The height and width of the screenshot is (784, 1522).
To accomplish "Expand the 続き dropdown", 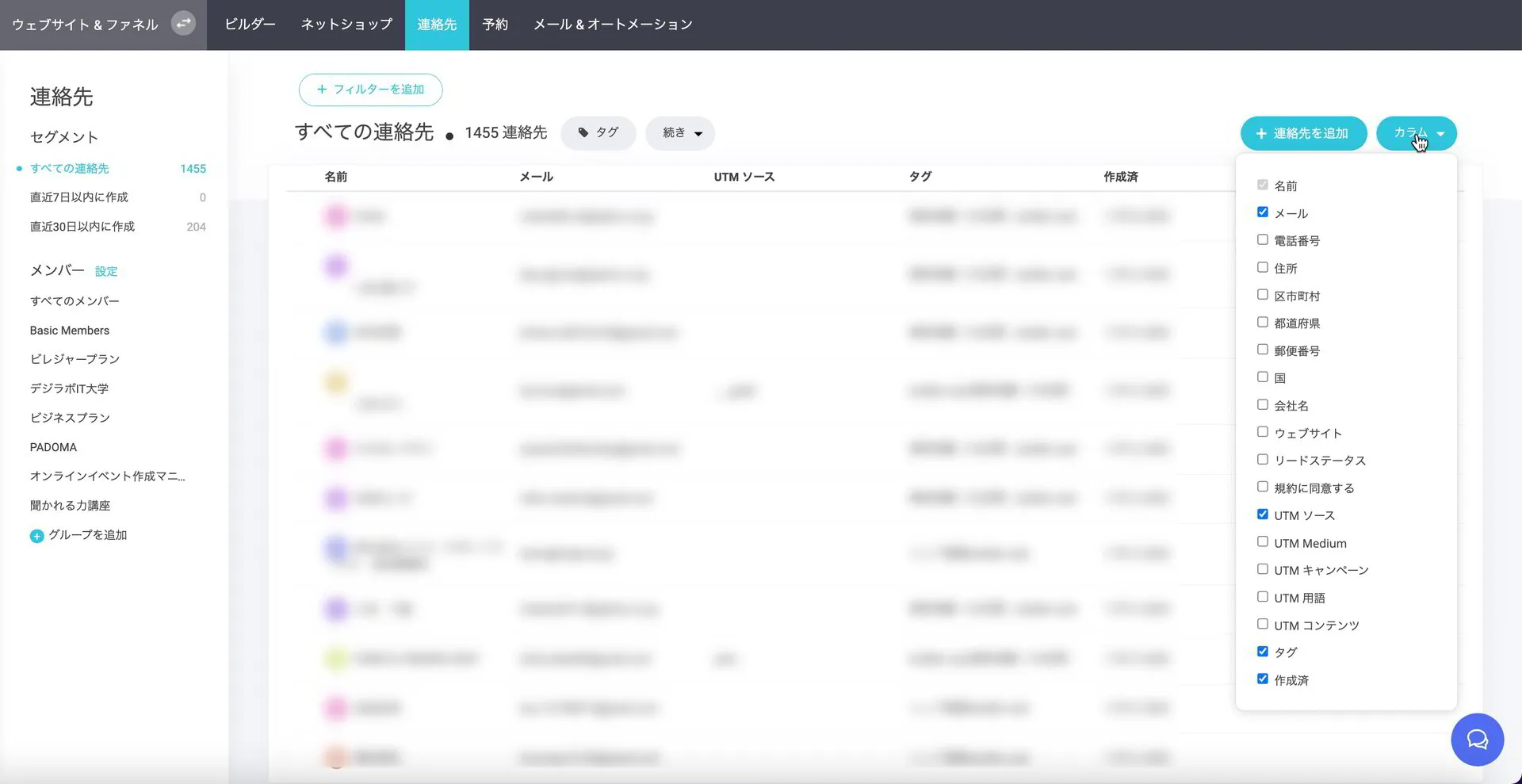I will tap(680, 133).
